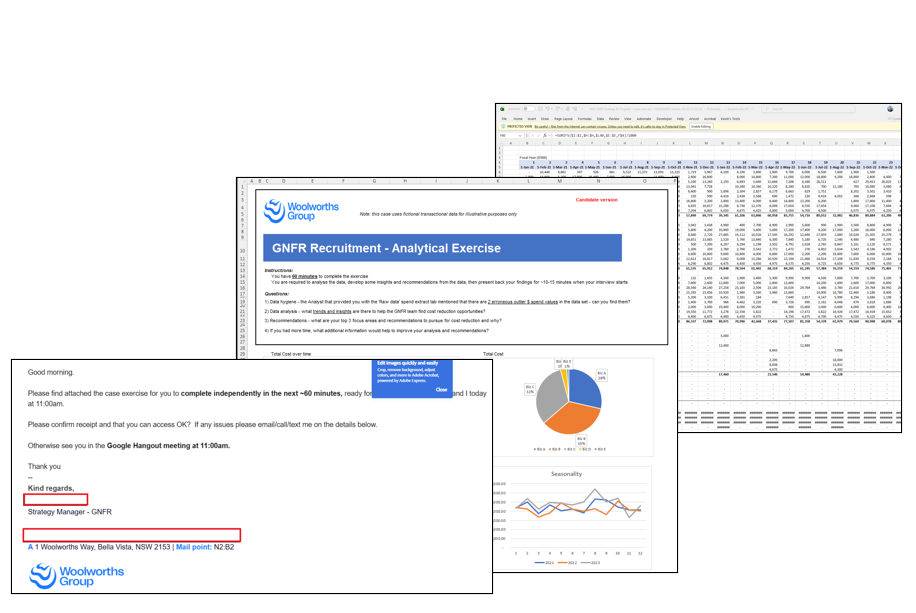Click the 'Fiscal Year' cell in data sheet

pos(533,157)
